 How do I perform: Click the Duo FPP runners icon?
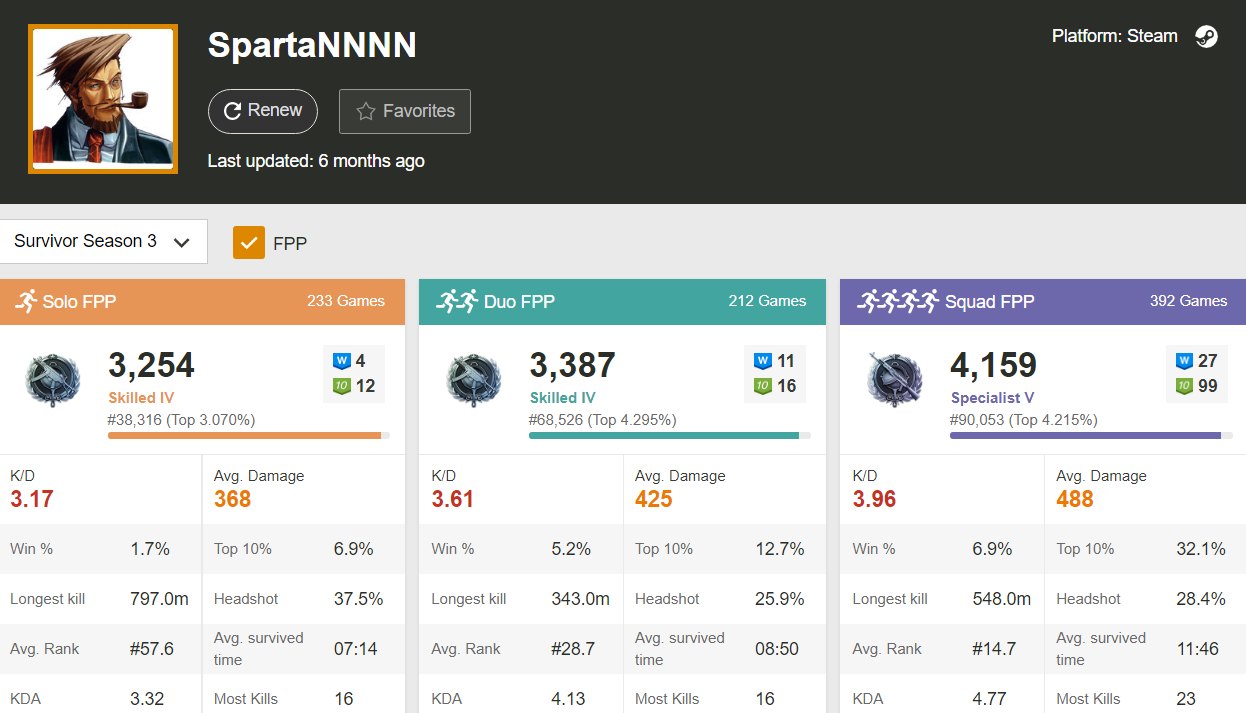(x=456, y=301)
